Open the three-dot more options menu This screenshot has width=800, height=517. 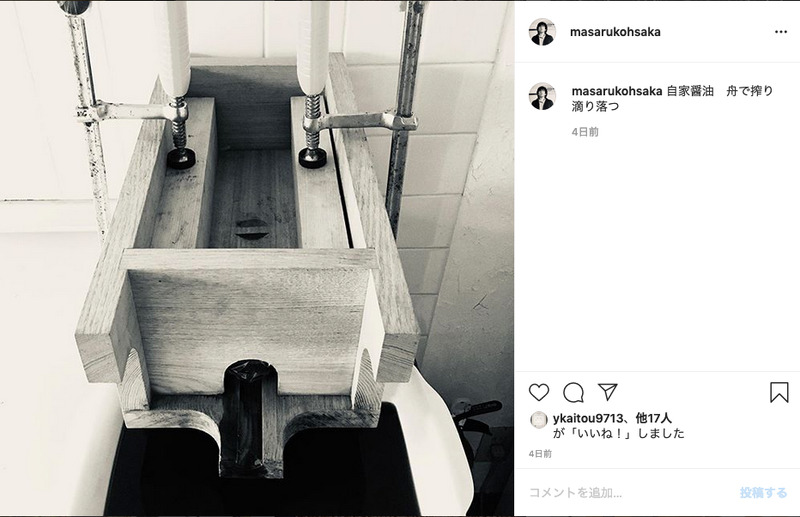pyautogui.click(x=781, y=32)
